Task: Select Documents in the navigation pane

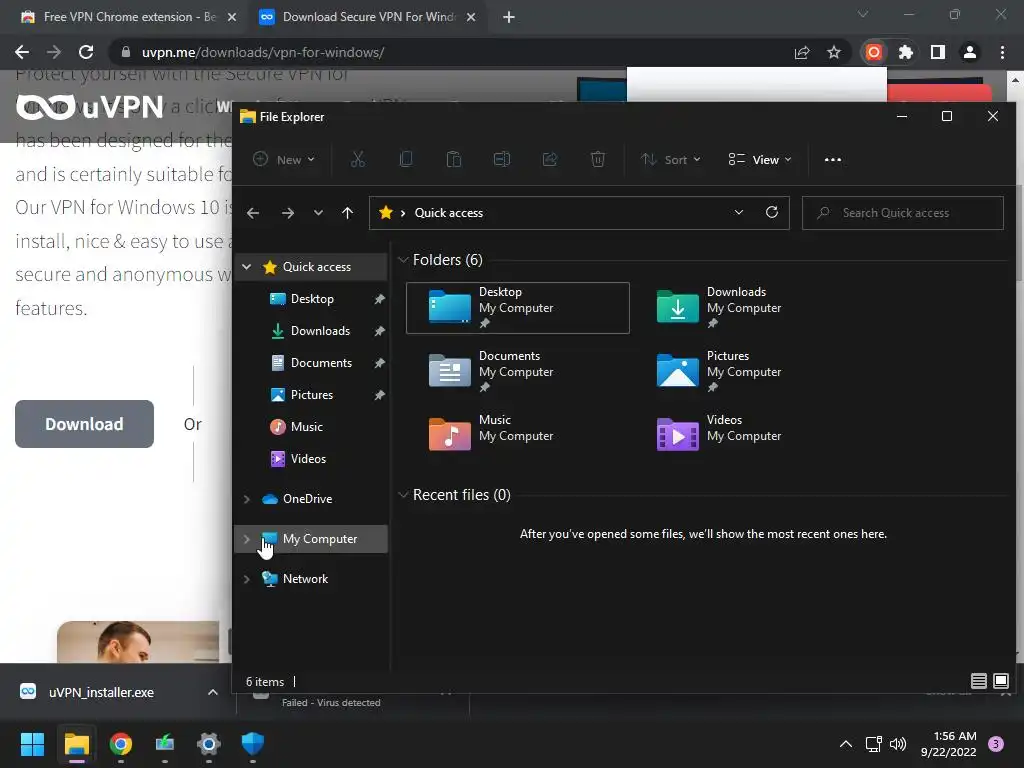Action: [x=312, y=362]
